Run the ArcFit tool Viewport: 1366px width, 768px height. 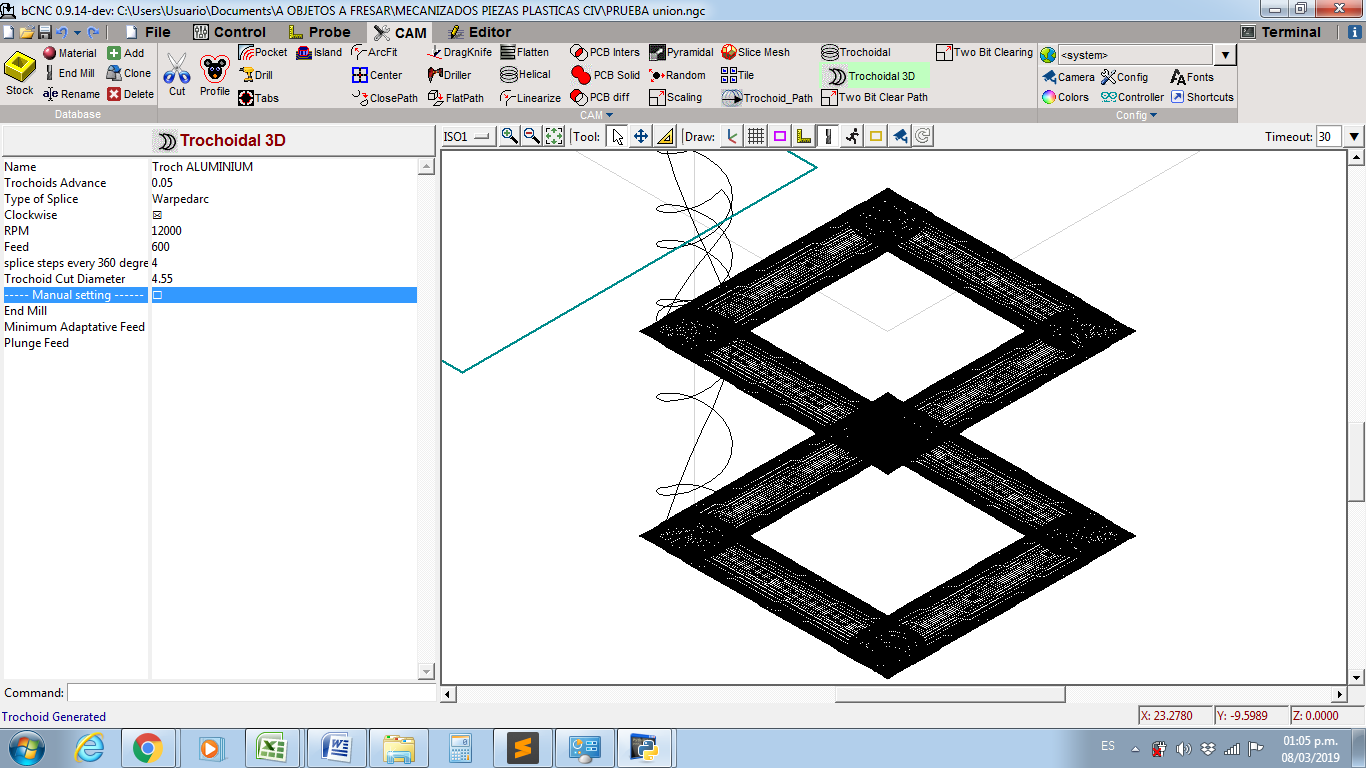[x=375, y=52]
